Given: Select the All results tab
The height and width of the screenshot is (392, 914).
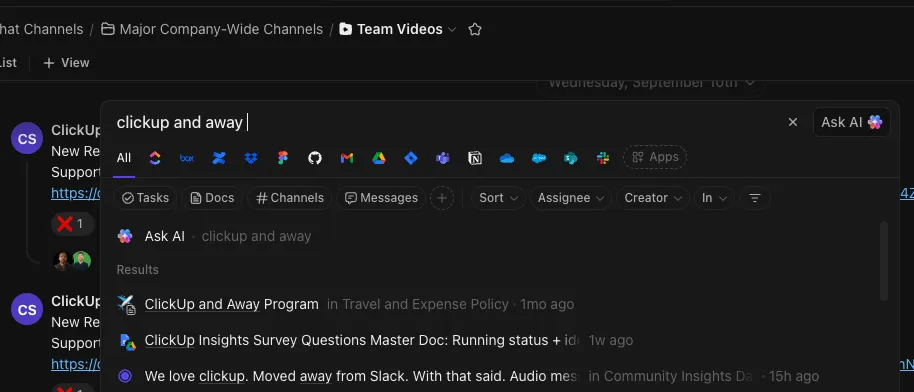Looking at the screenshot, I should point(124,158).
